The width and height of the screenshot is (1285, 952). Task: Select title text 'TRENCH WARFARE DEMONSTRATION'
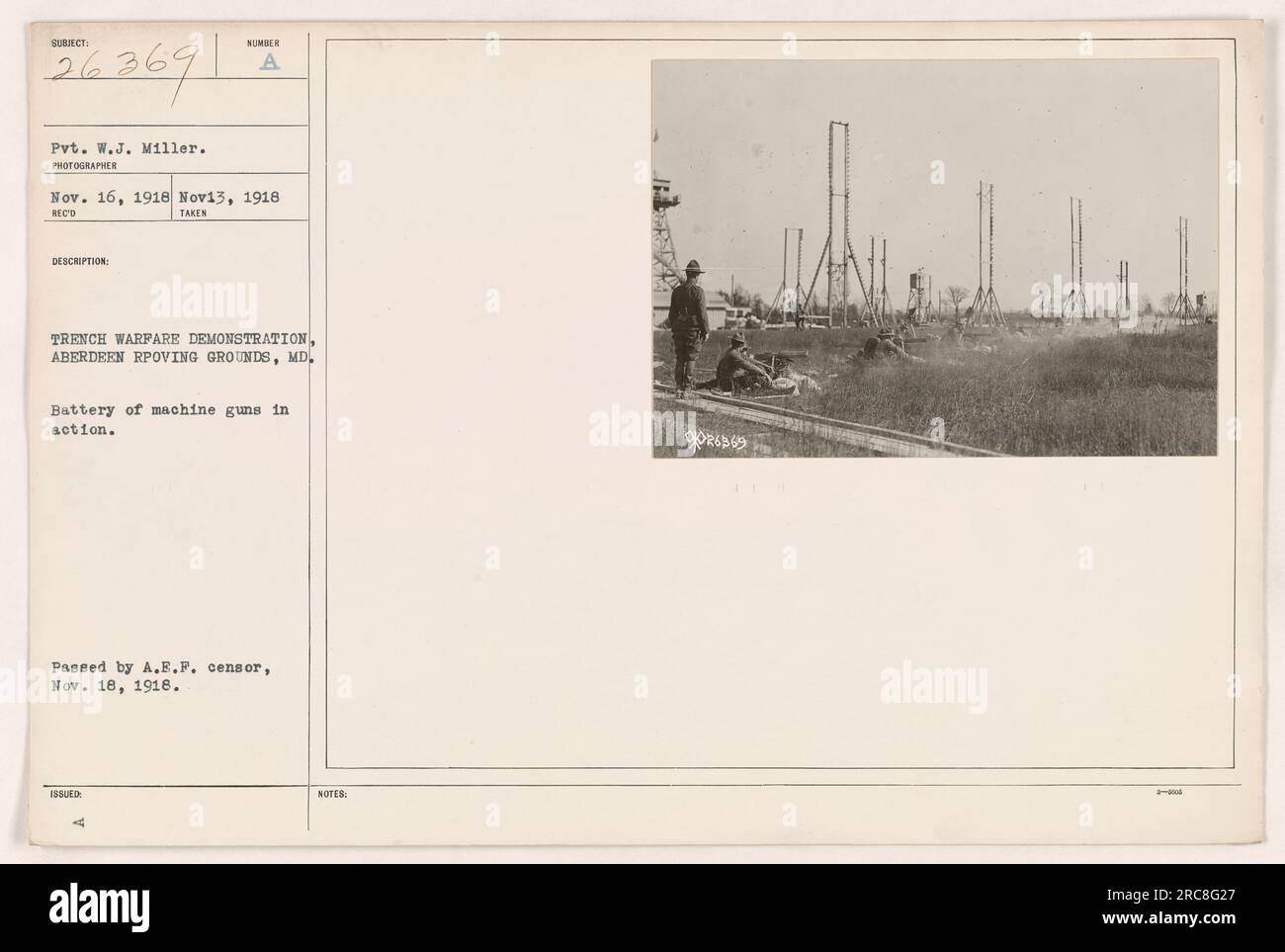(x=178, y=341)
